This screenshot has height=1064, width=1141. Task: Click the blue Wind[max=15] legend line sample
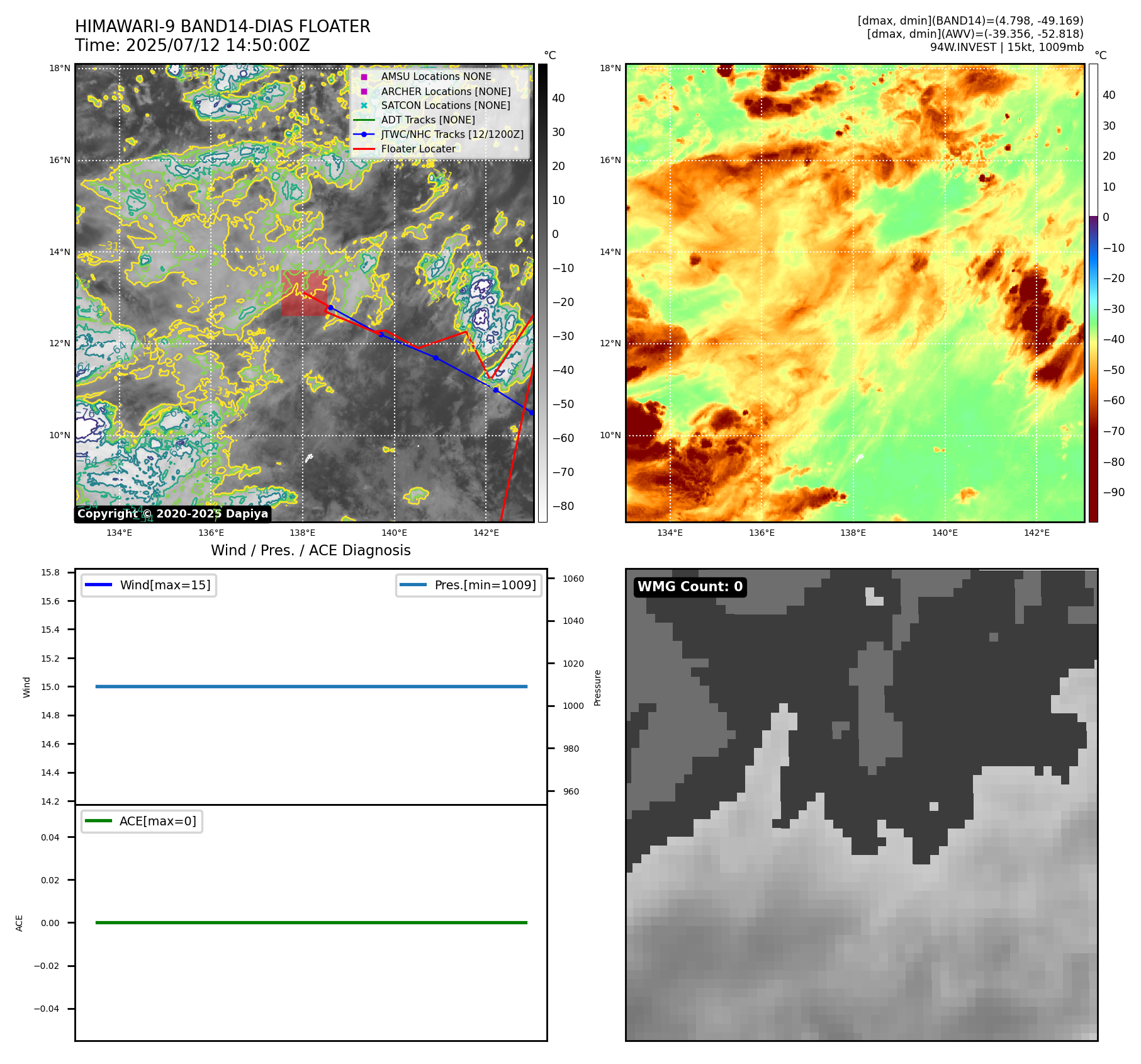pyautogui.click(x=98, y=586)
